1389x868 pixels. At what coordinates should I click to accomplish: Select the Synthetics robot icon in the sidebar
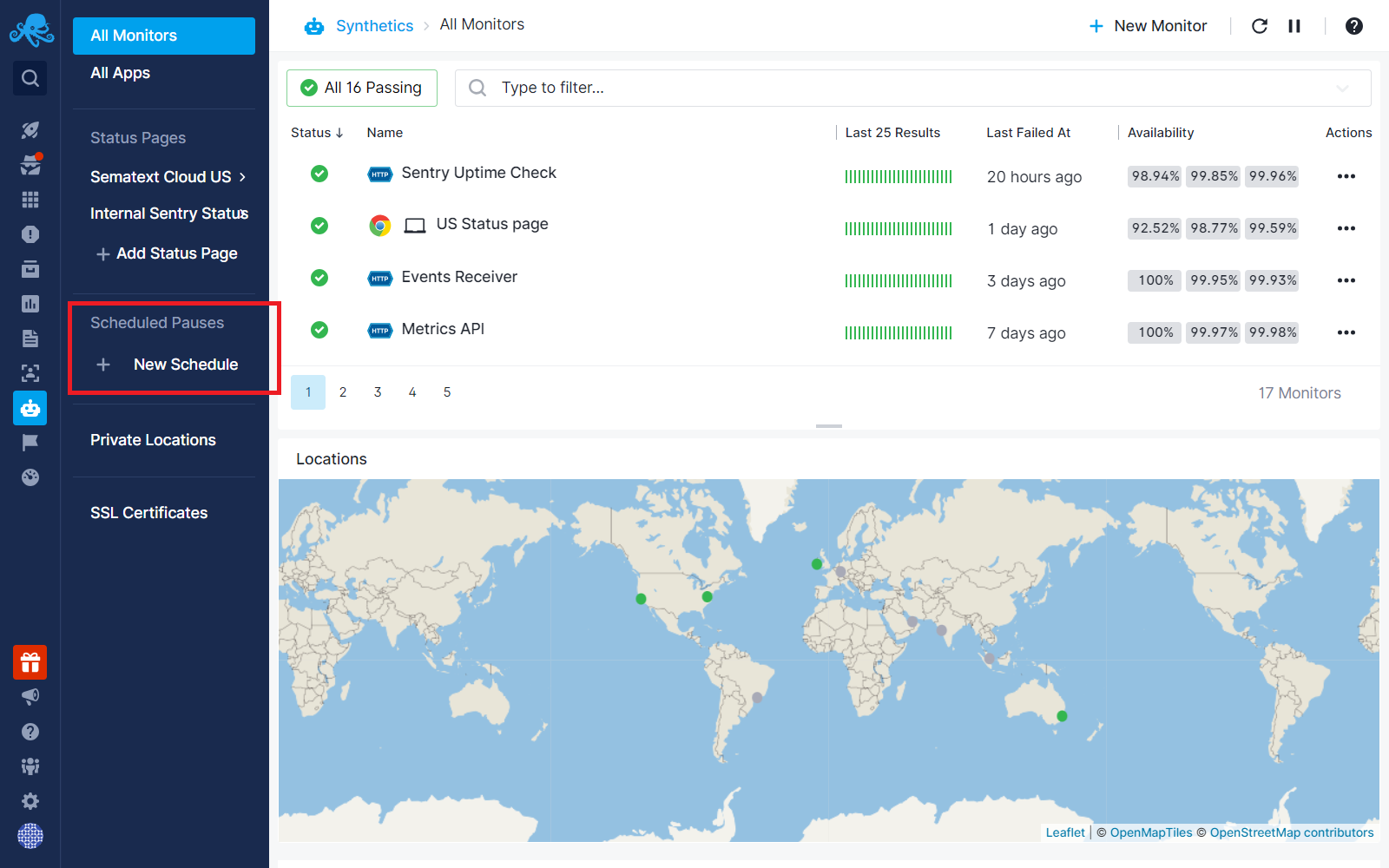(x=30, y=408)
